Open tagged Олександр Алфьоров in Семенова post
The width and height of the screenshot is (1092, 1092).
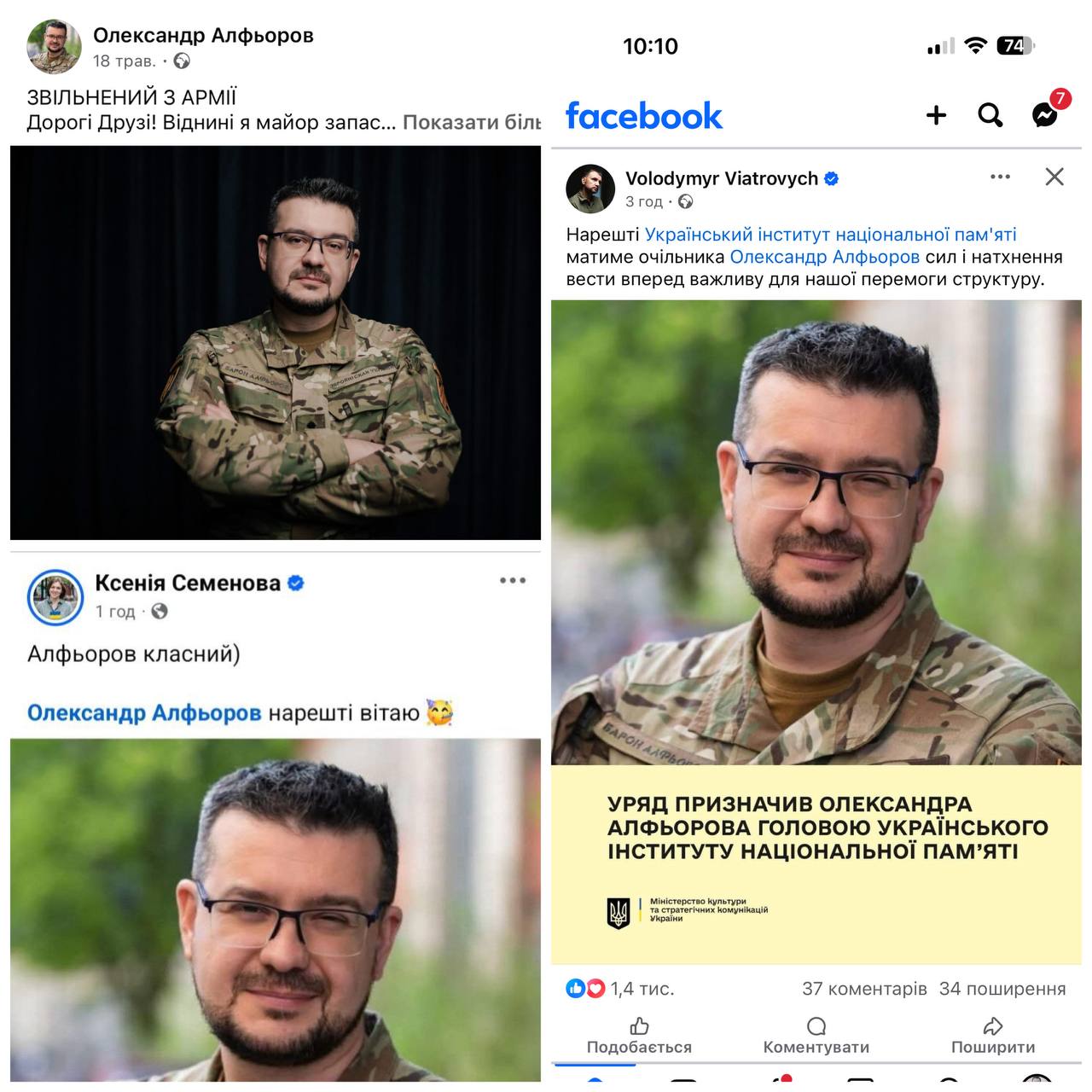coord(144,712)
